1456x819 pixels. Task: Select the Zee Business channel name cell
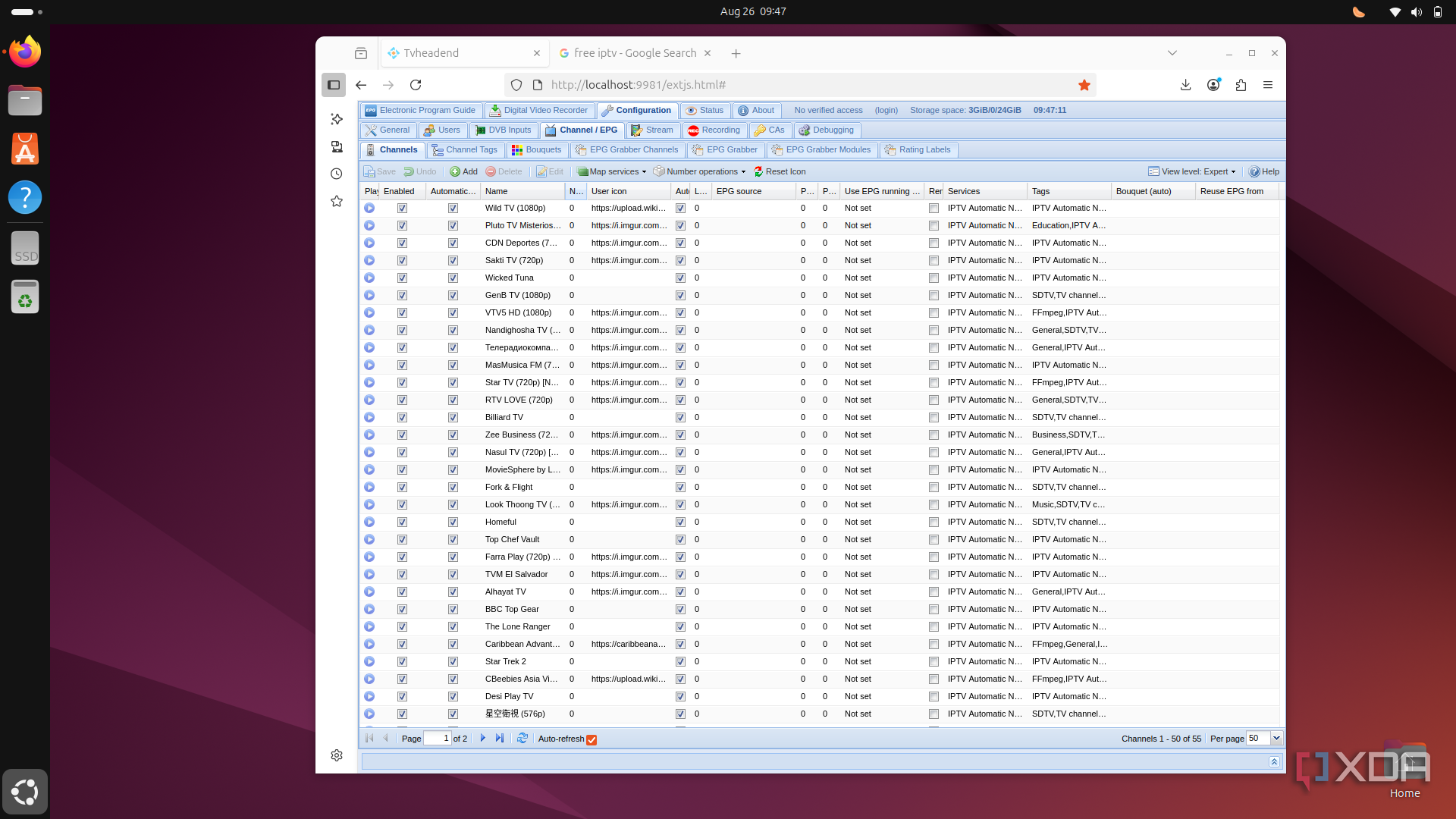tap(522, 435)
